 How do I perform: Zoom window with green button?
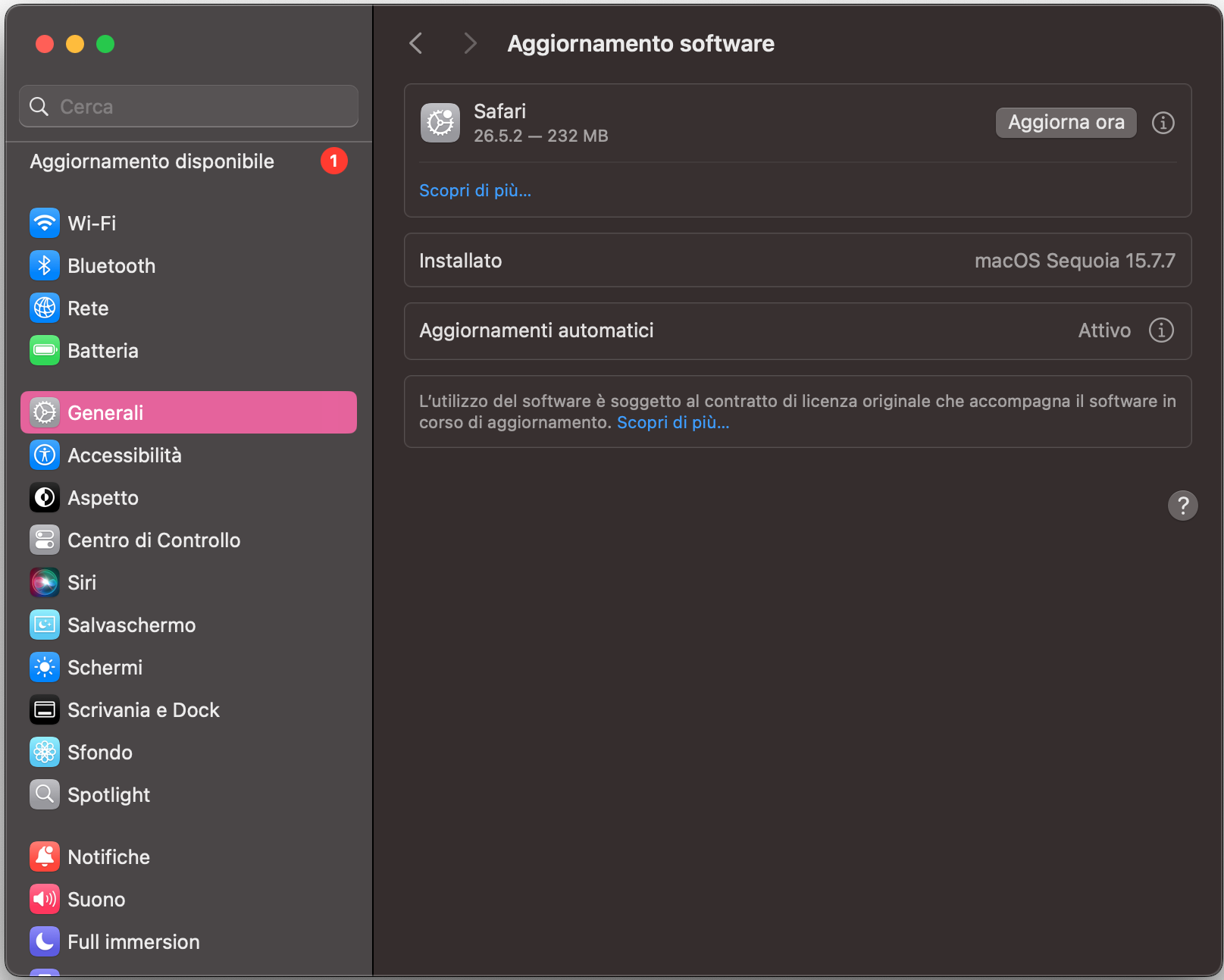pyautogui.click(x=105, y=44)
